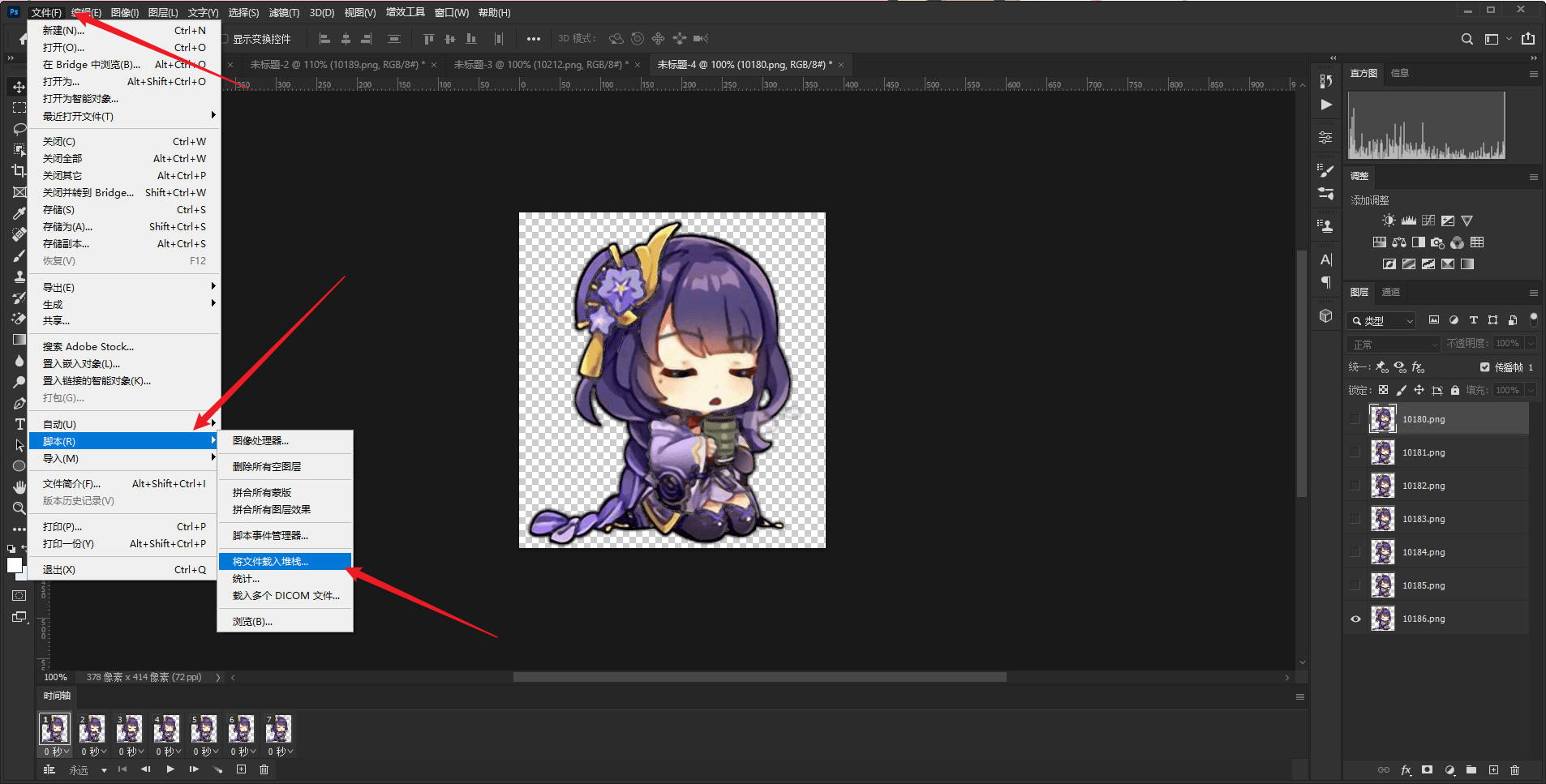Delete selected frame in timeline

pos(264,769)
